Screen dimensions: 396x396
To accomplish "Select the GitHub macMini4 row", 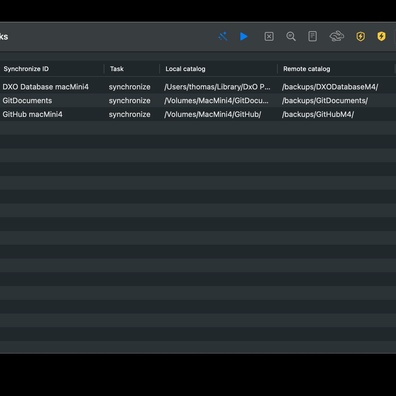I will tap(198, 114).
